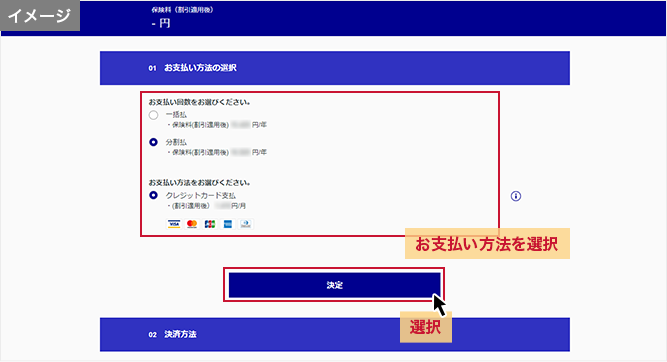This screenshot has height=362, width=667.
Task: Open the info icon beside payment method
Action: [516, 196]
